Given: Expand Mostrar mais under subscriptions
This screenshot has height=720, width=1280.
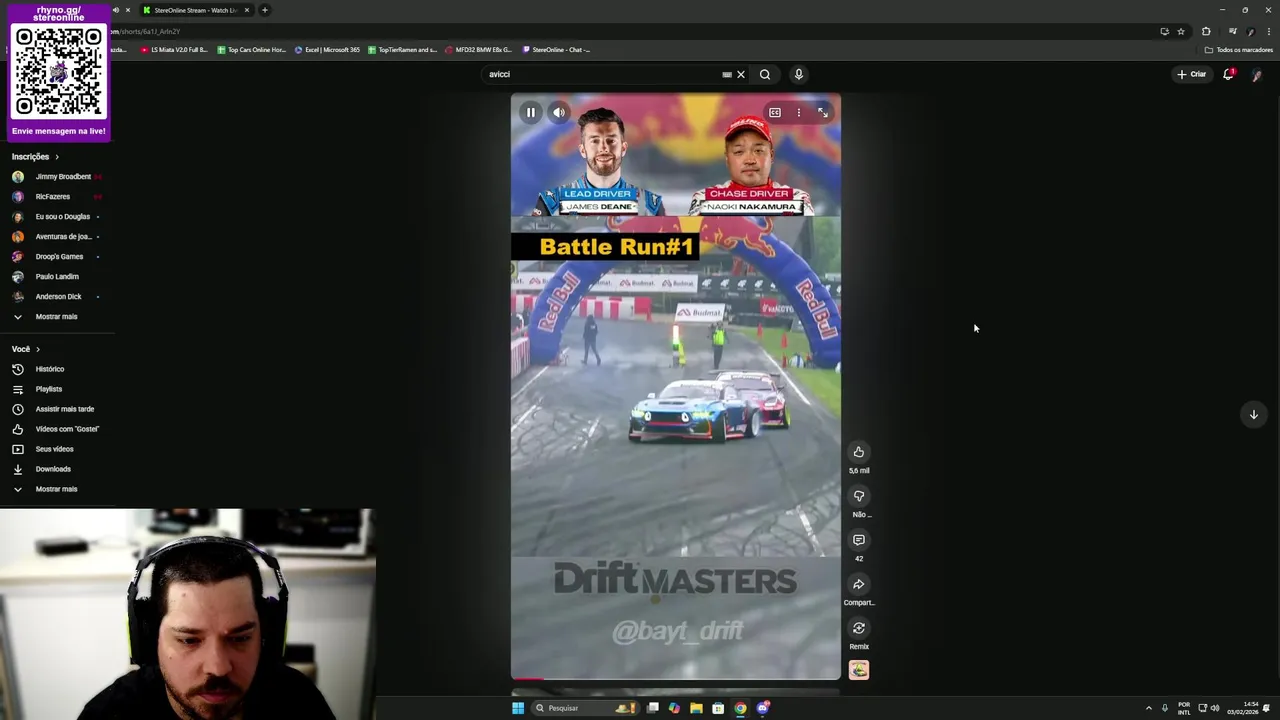Looking at the screenshot, I should (57, 317).
